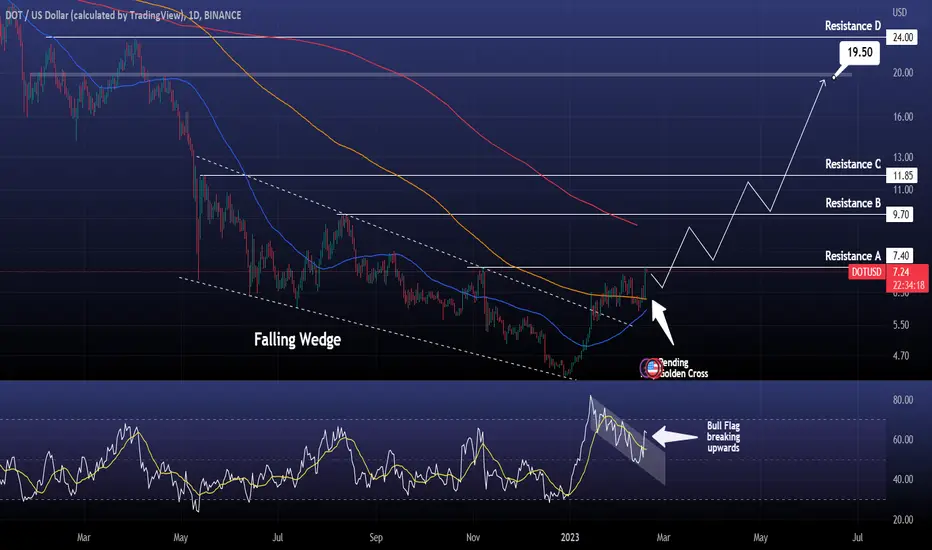Click the Resistance C label
Screen dimensions: 932x550
(852, 164)
